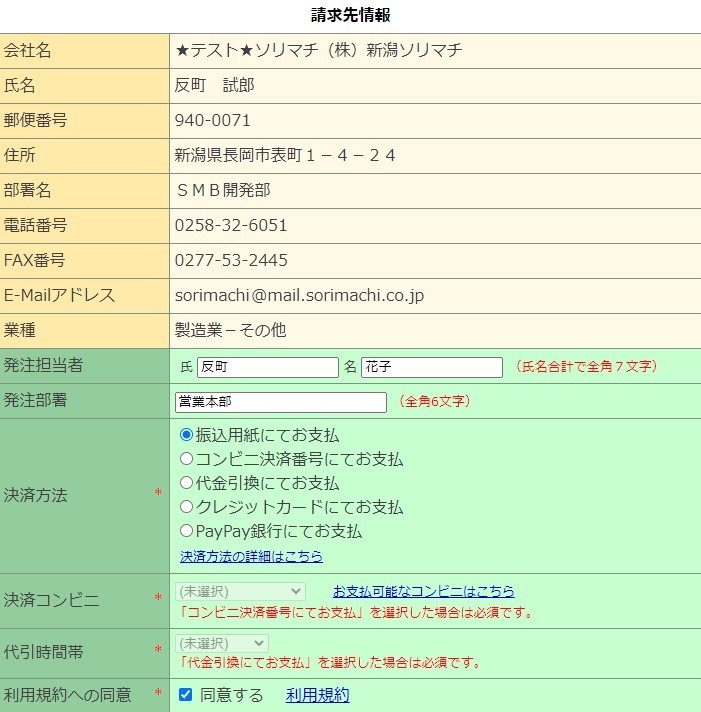Open the 代引時間帯 dropdown
This screenshot has width=701, height=712.
(x=222, y=643)
